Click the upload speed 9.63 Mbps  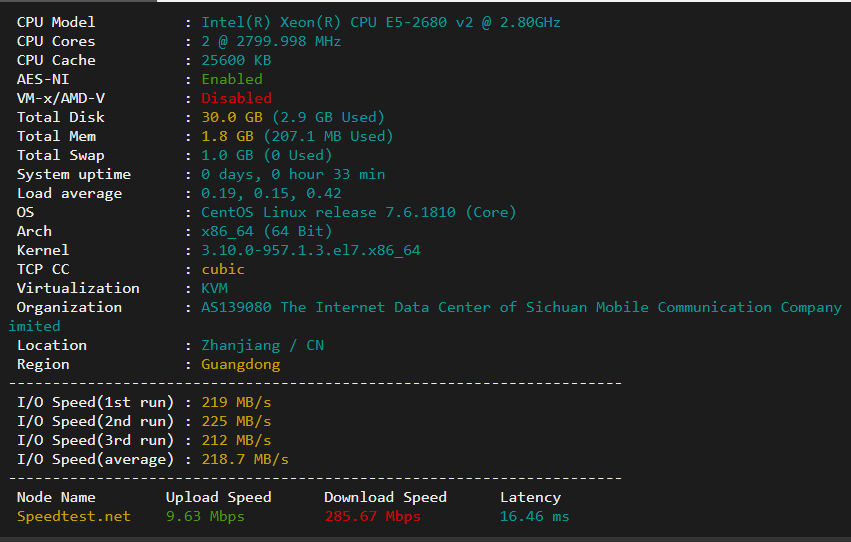point(205,516)
